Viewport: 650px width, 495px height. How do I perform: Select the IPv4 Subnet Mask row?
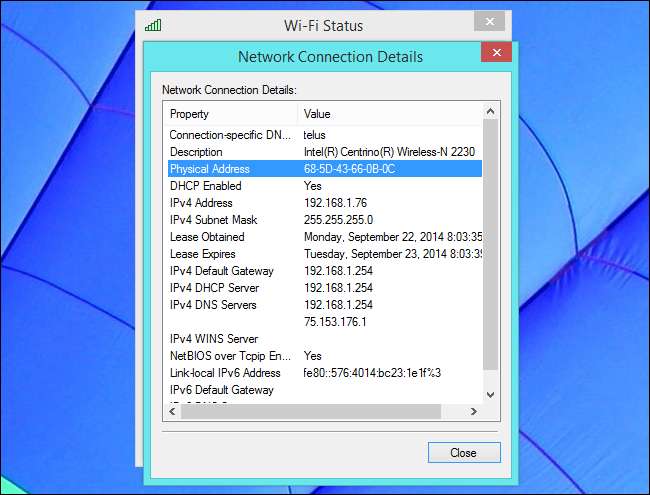pos(325,220)
